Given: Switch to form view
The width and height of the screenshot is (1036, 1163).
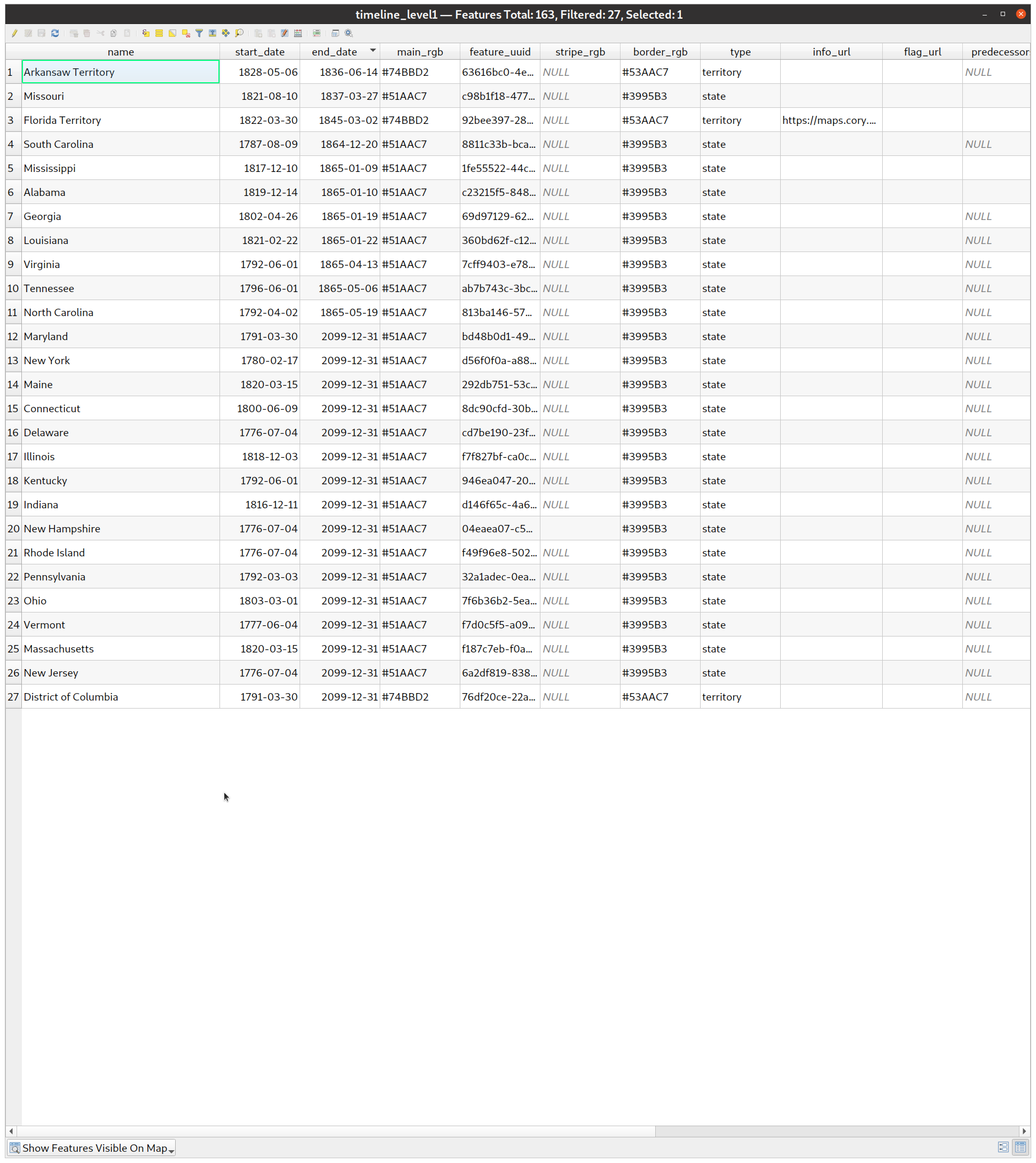Looking at the screenshot, I should coord(1003,1147).
